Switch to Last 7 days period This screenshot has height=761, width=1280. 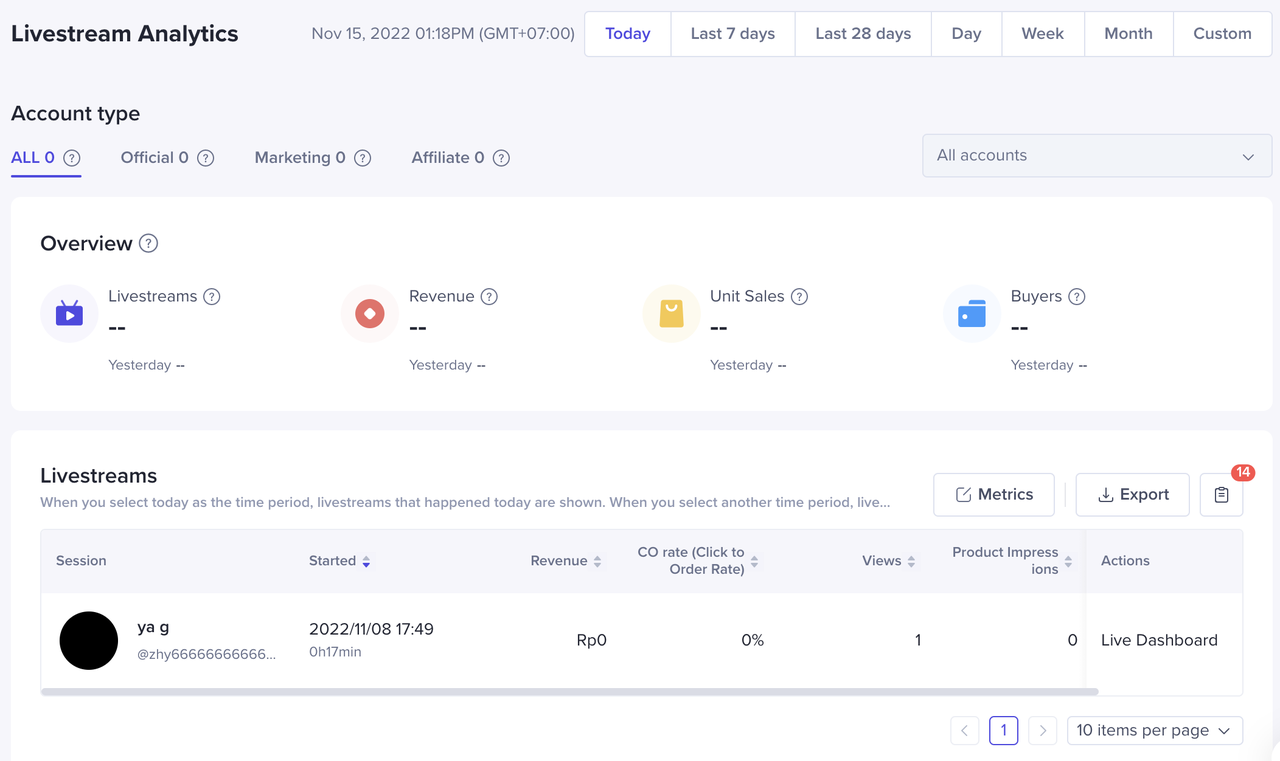pos(732,34)
